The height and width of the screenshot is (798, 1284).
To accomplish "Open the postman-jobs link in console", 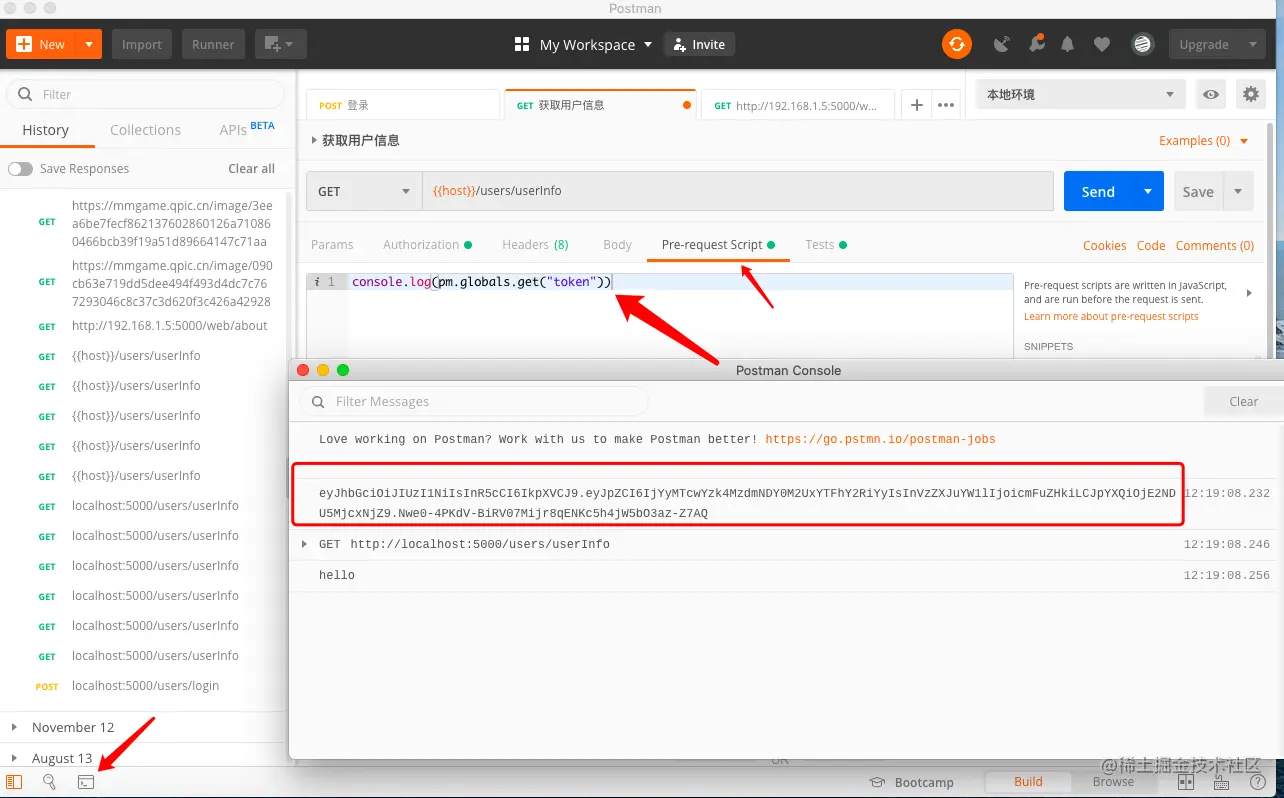I will click(880, 439).
